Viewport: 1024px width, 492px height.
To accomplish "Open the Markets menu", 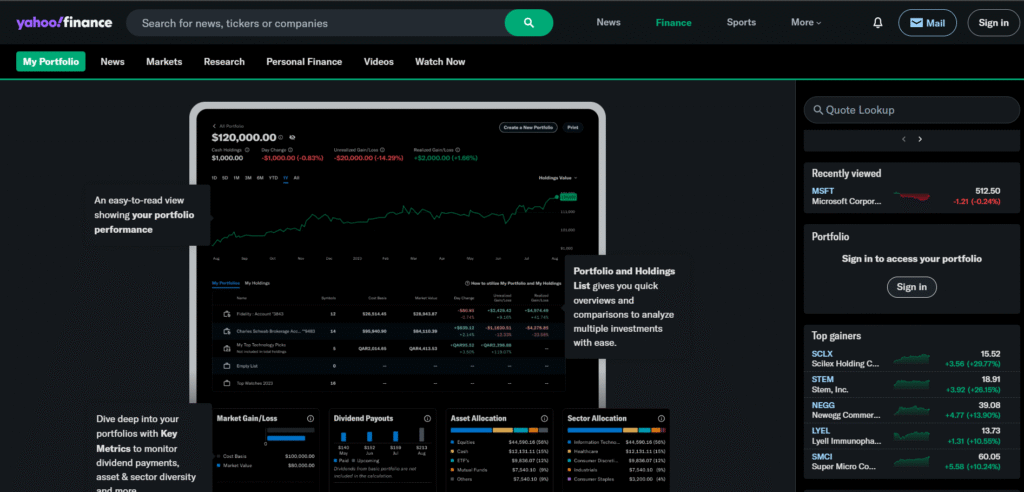I will (164, 61).
